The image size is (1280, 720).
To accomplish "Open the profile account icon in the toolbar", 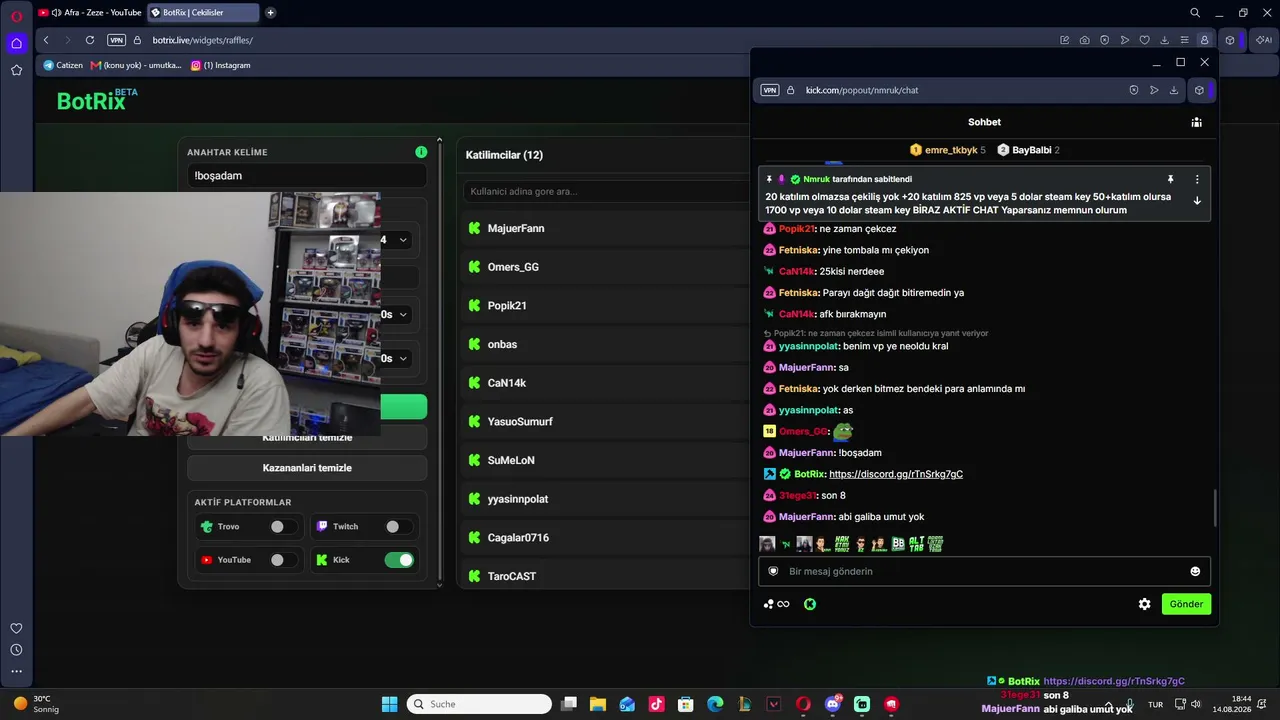I will pyautogui.click(x=1204, y=40).
